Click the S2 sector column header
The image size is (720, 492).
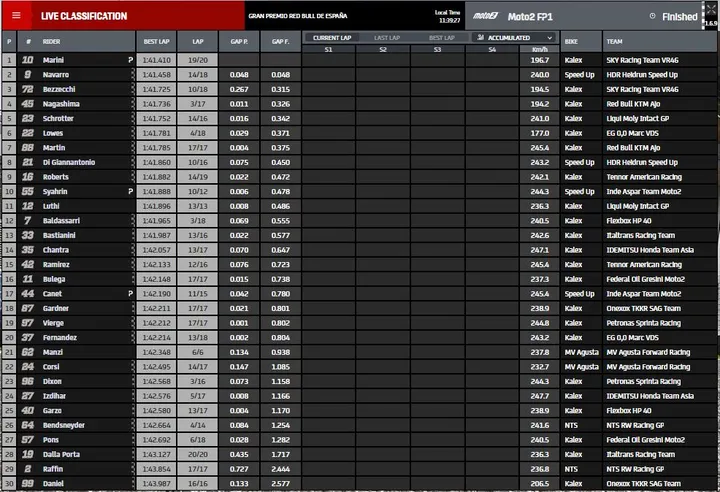tap(383, 49)
